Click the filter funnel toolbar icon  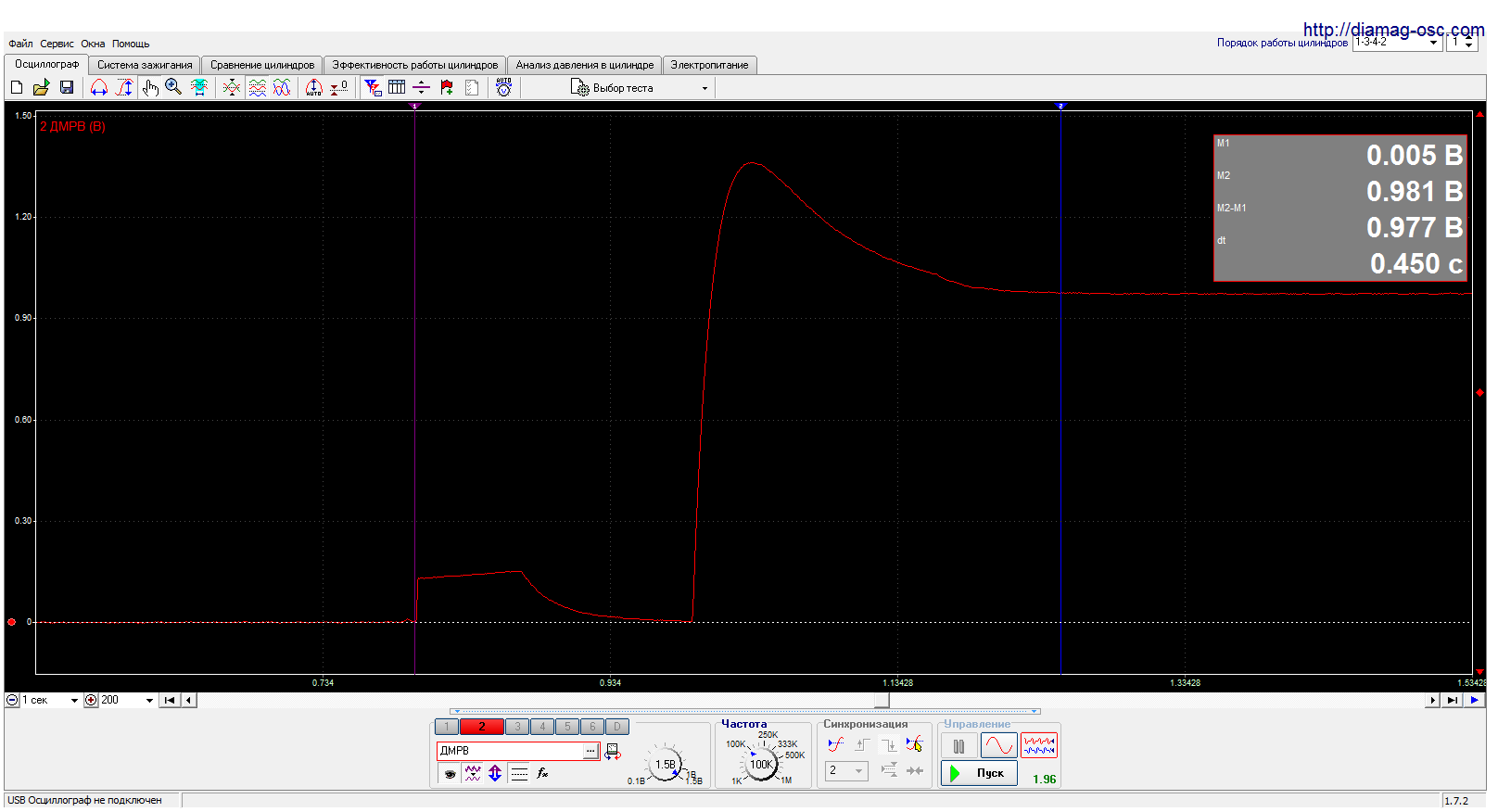pos(373,87)
